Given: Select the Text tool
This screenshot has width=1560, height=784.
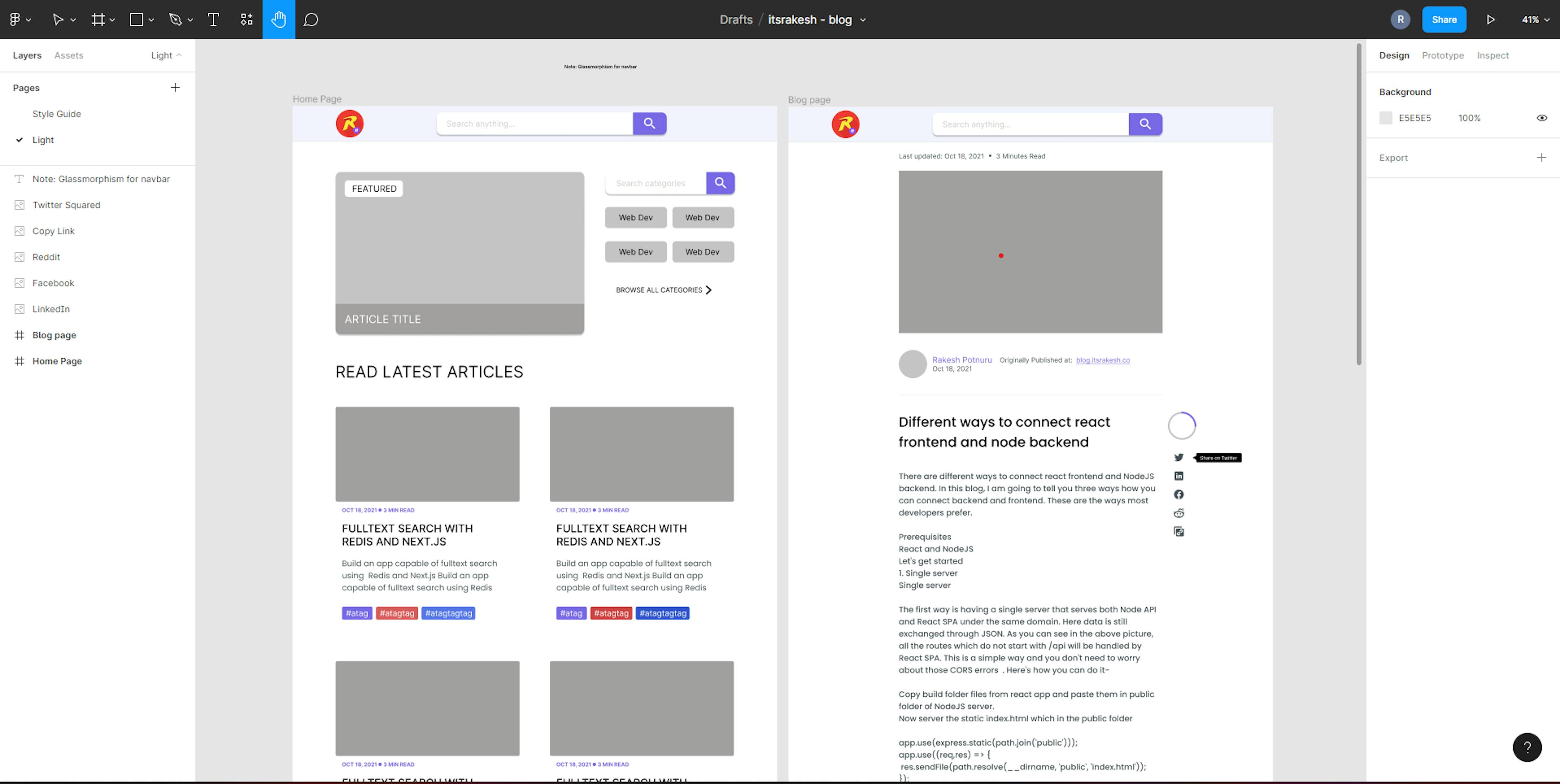Looking at the screenshot, I should click(x=213, y=19).
